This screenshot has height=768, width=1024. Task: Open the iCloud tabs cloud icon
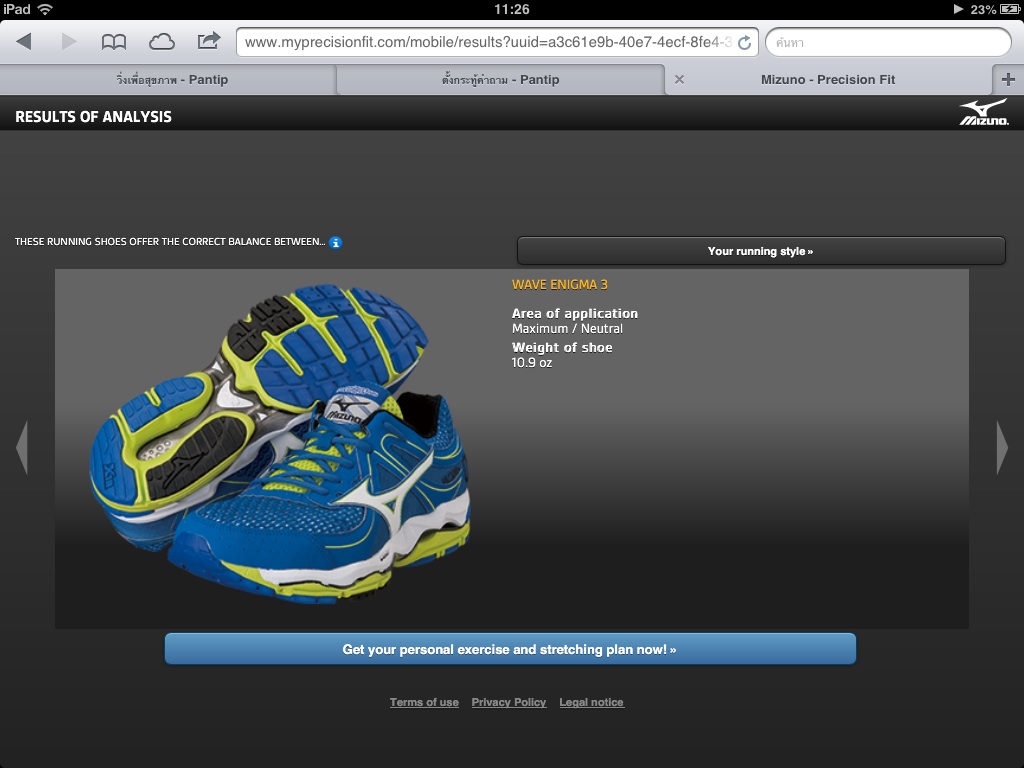[161, 42]
